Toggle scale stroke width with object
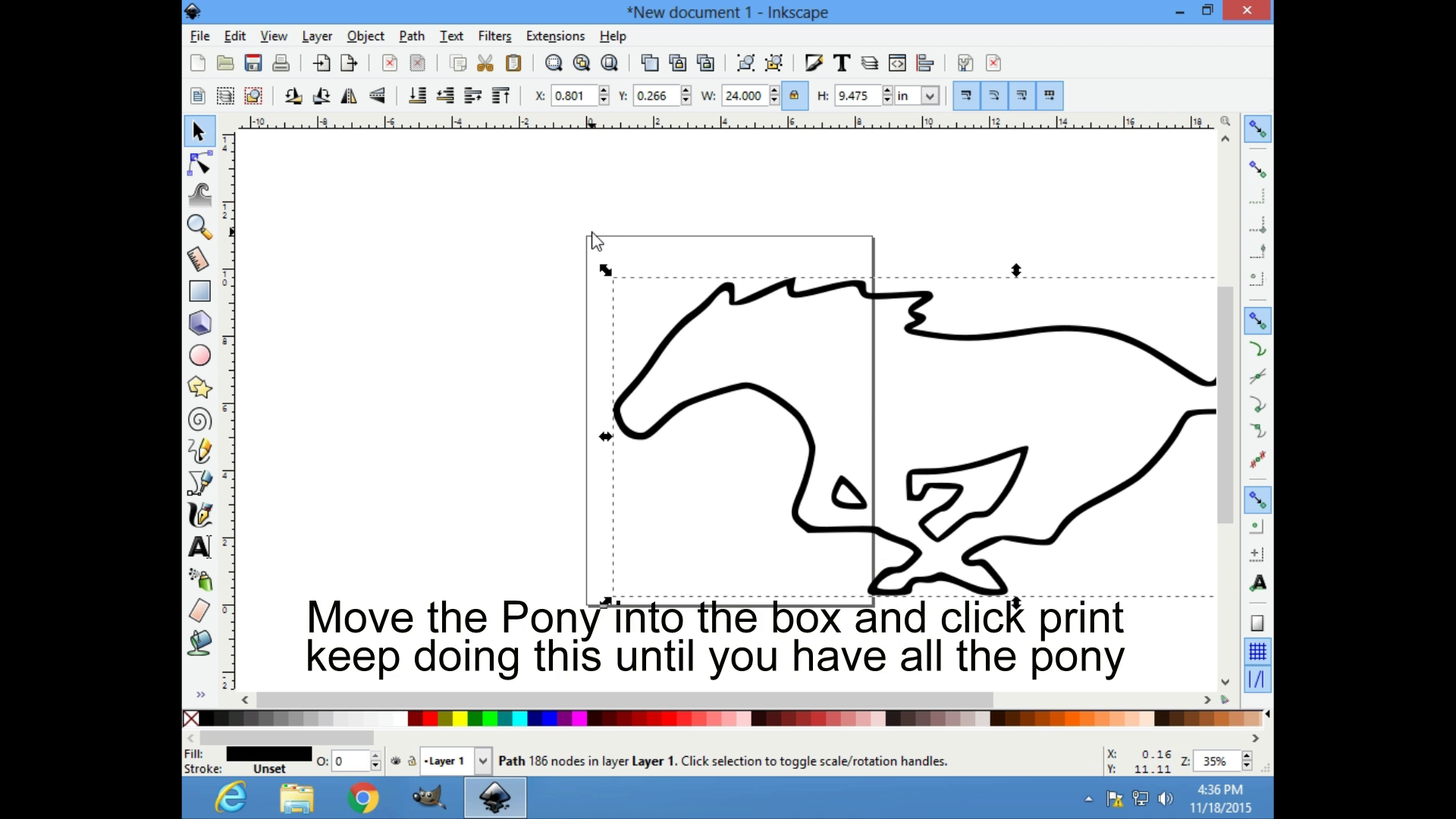 coord(966,96)
